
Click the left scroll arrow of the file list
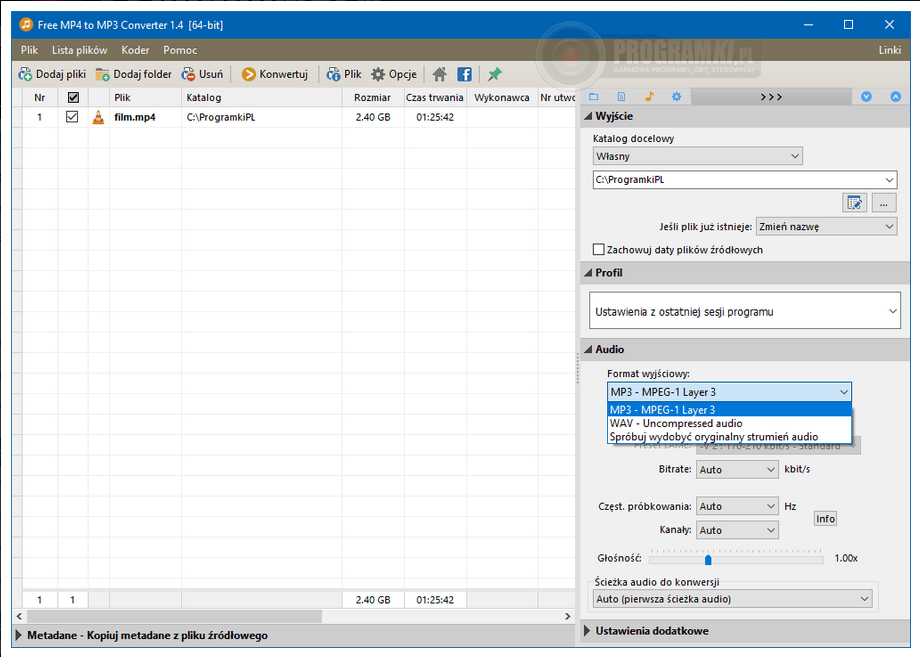pyautogui.click(x=19, y=616)
